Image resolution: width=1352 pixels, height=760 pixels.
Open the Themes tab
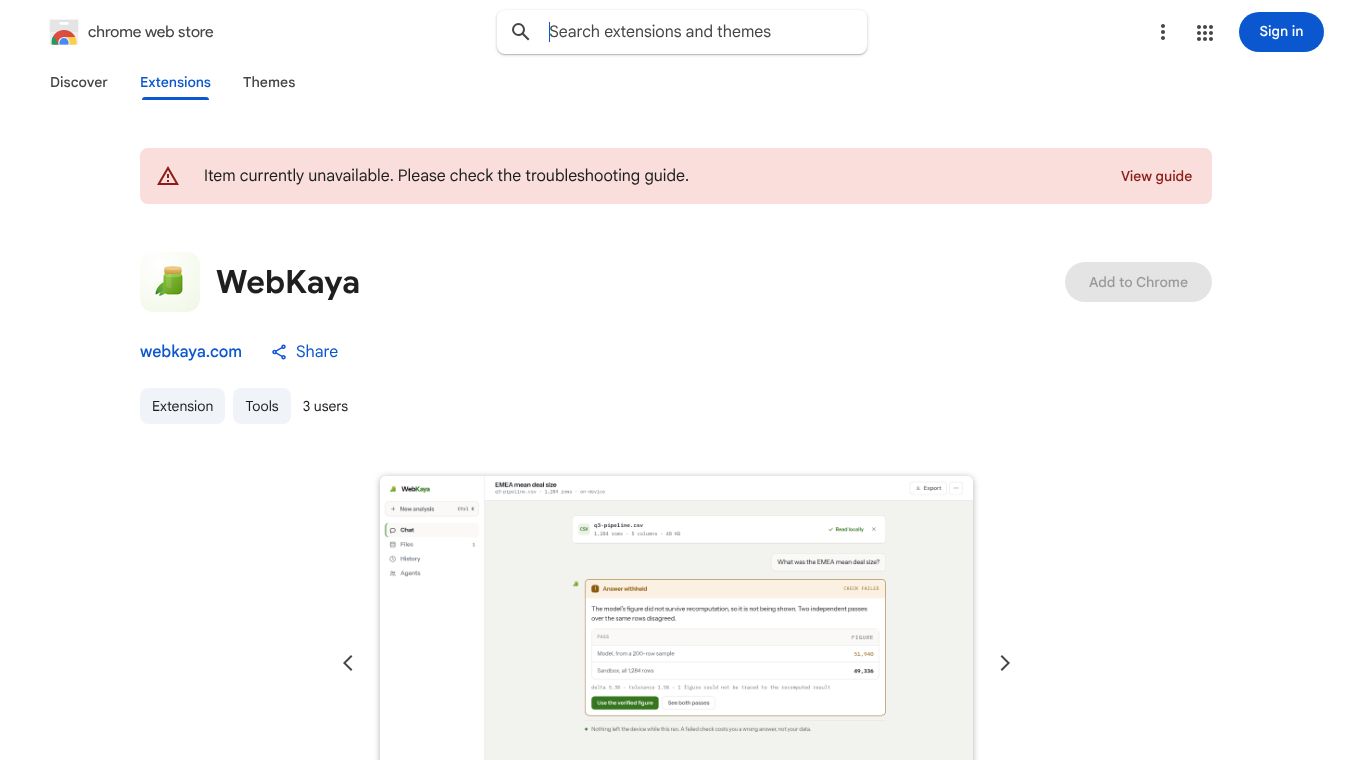269,82
